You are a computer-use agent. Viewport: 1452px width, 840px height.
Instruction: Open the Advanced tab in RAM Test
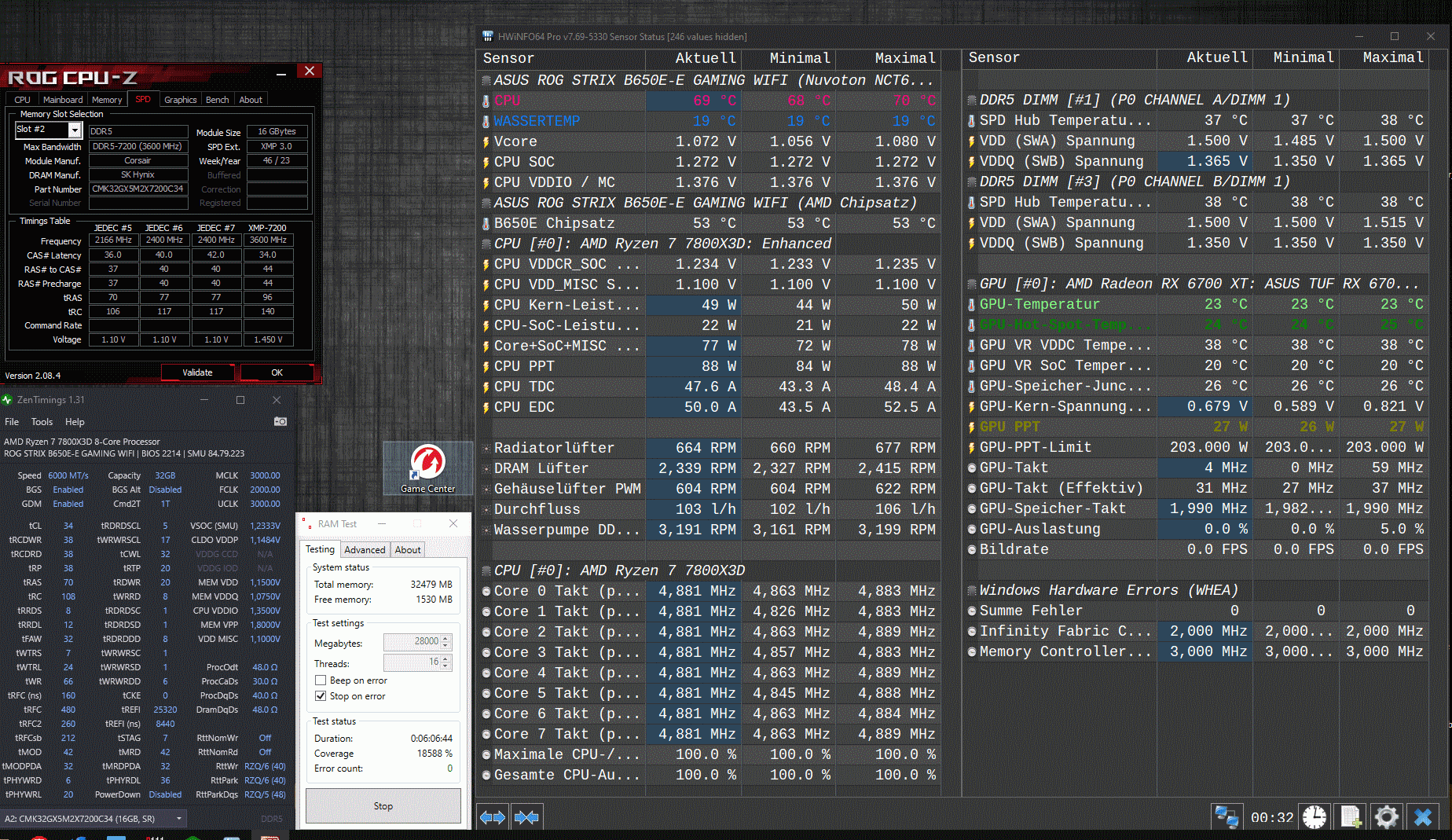click(365, 550)
